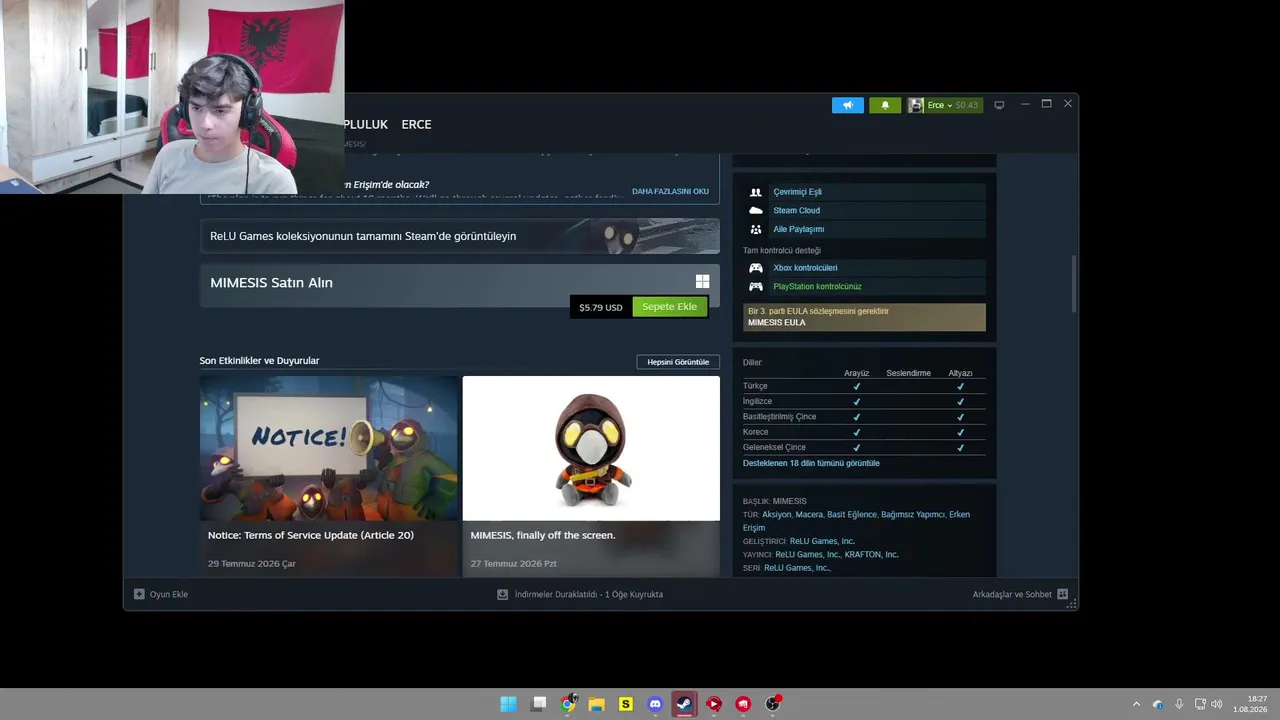This screenshot has width=1280, height=720.
Task: Open Discord from the taskbar
Action: [655, 704]
